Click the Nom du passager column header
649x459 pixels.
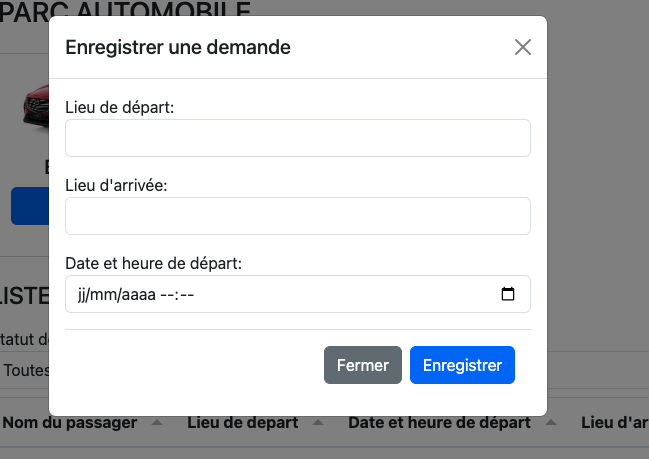[70, 423]
